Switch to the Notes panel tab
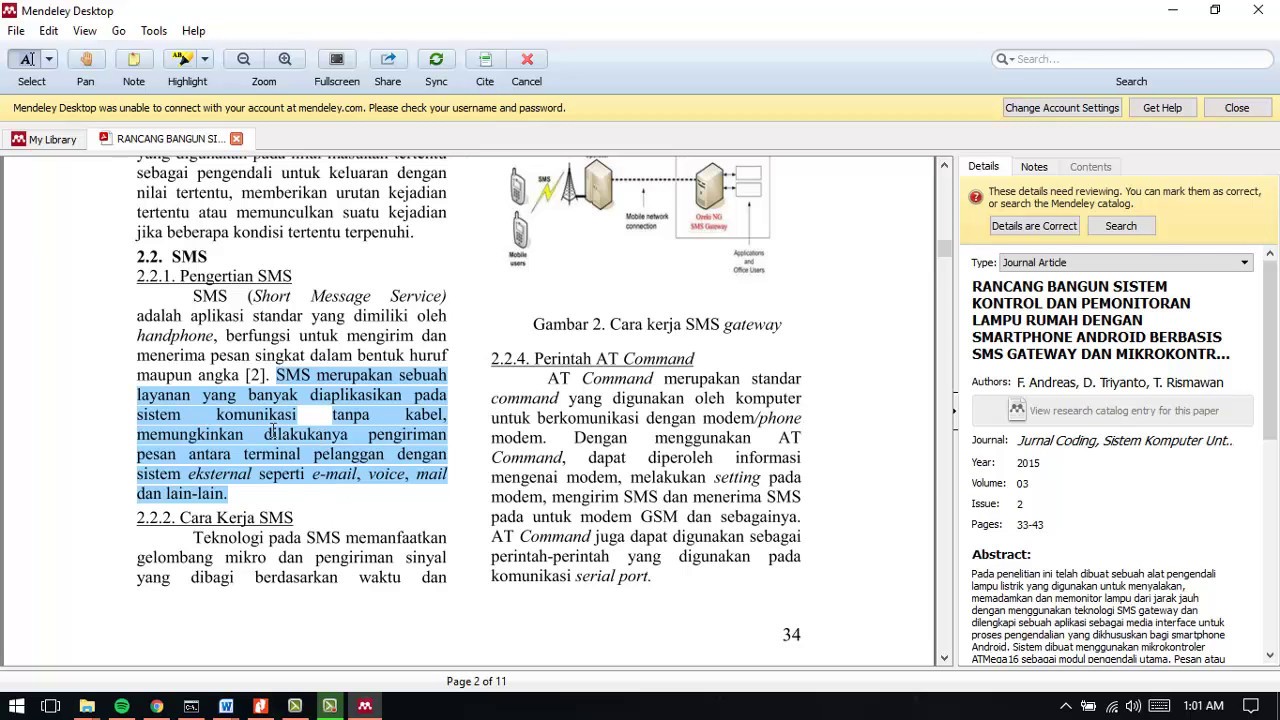The height and width of the screenshot is (720, 1280). pyautogui.click(x=1034, y=167)
